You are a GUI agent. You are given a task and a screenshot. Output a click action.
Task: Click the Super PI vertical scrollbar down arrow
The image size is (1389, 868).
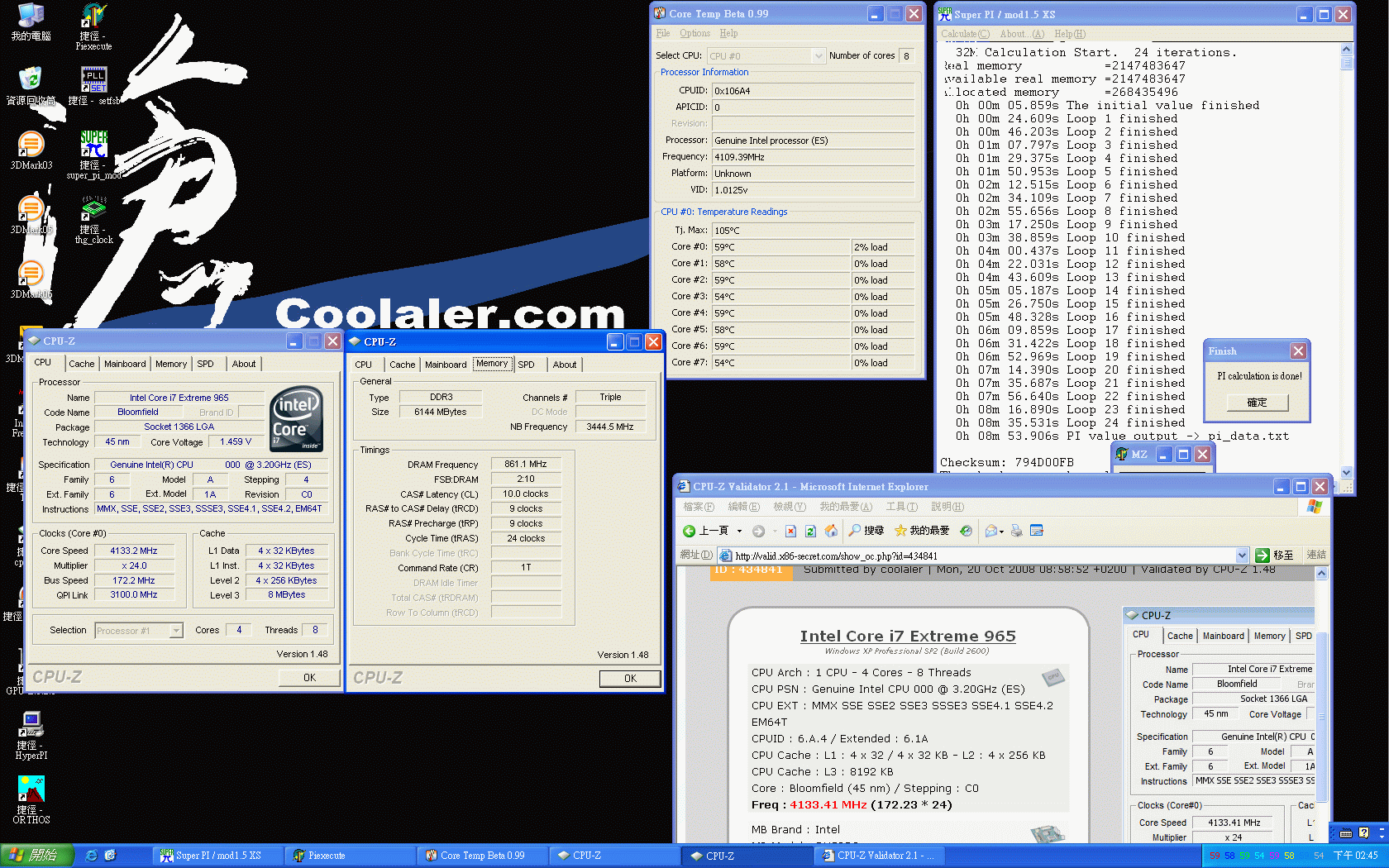(1347, 472)
